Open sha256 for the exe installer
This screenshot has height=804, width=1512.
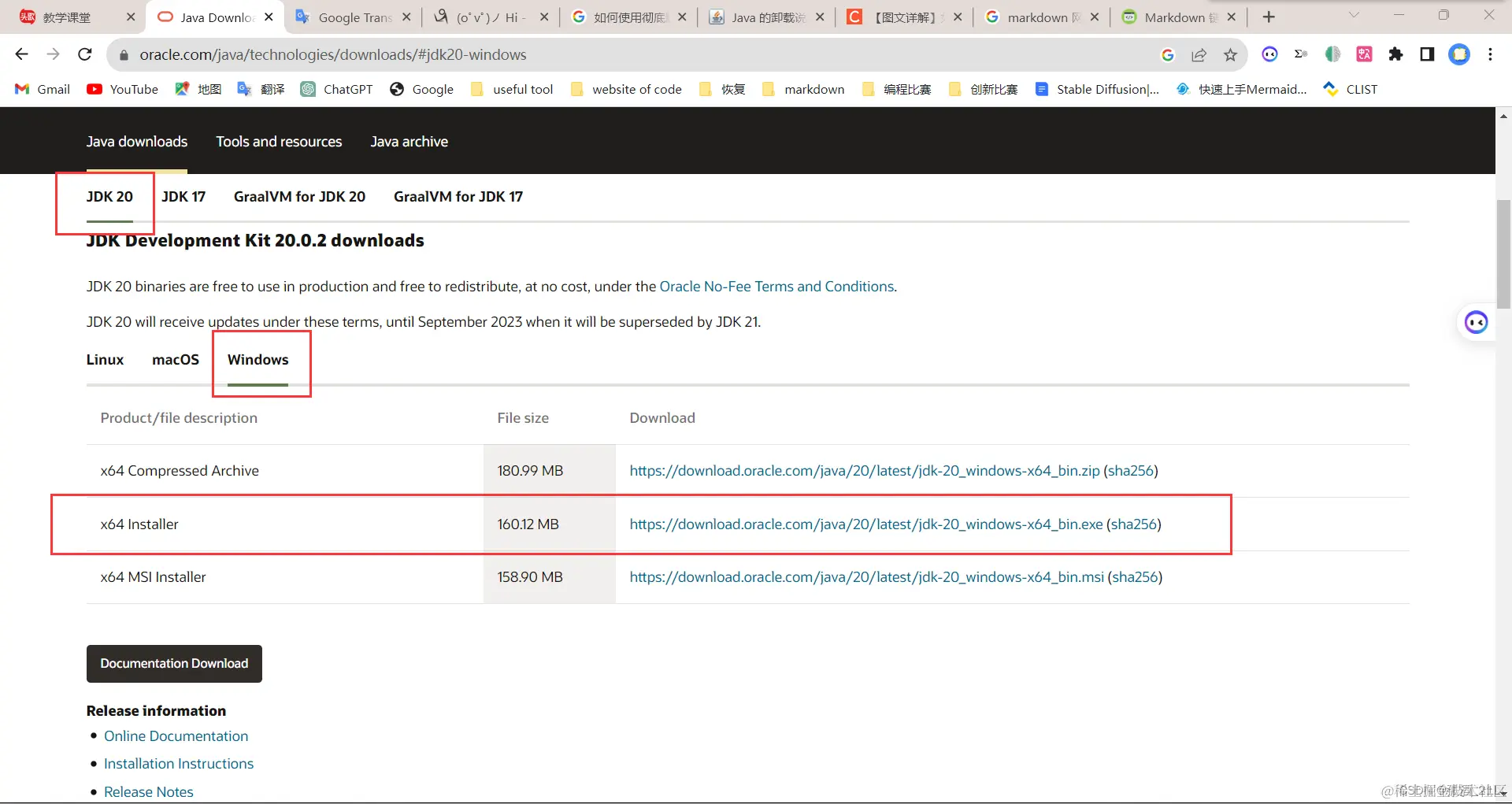coord(1134,524)
